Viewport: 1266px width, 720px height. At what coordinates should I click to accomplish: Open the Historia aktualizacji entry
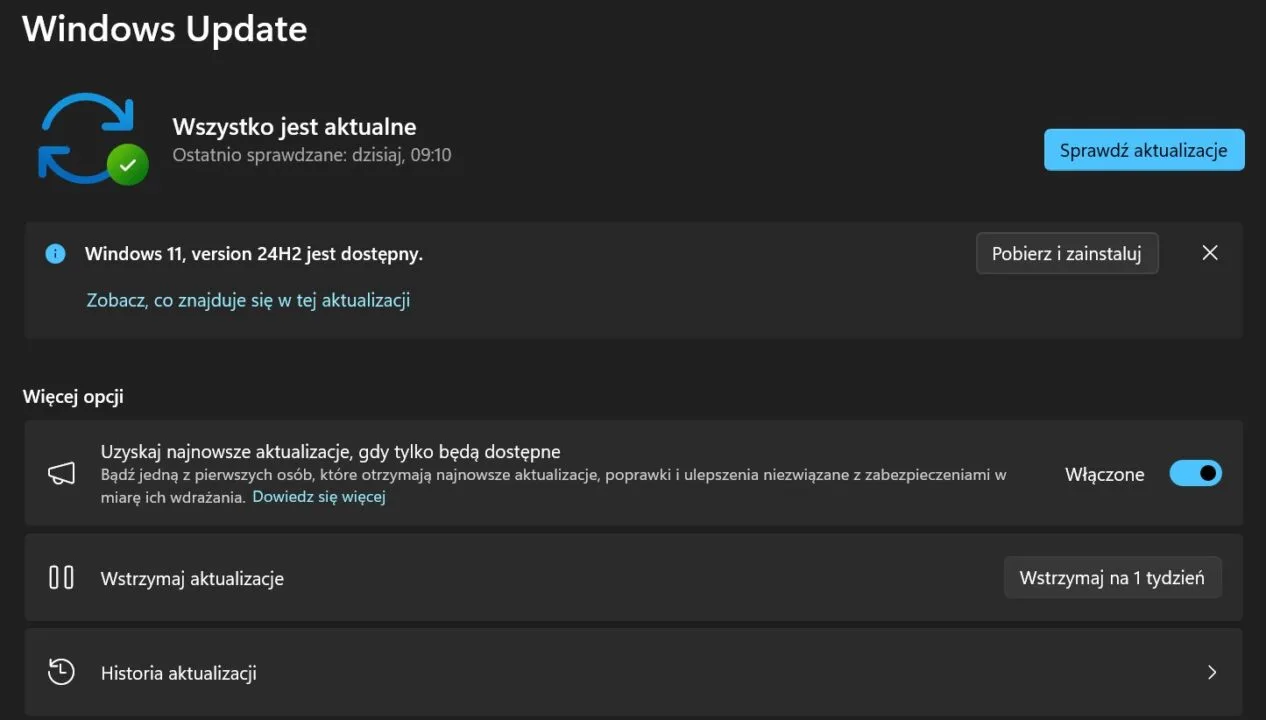[x=179, y=673]
